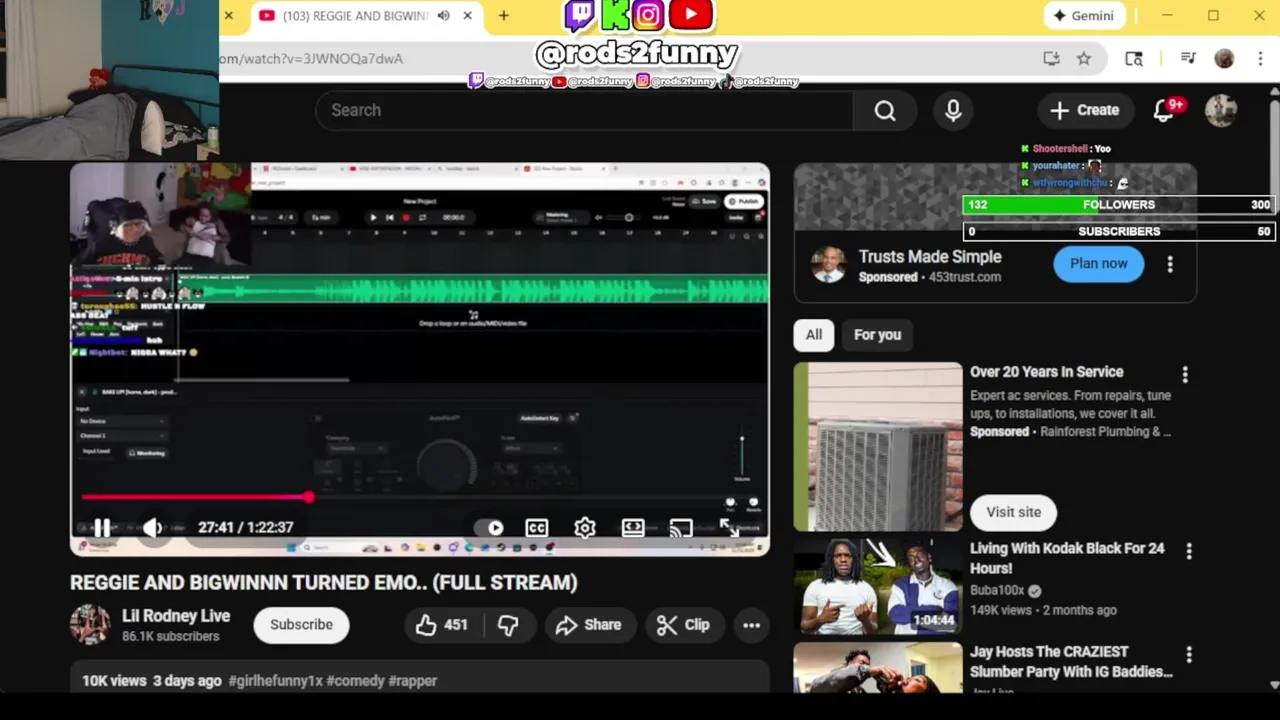This screenshot has height=720, width=1280.
Task: Open hashtag #girlhefunny1x
Action: point(276,681)
